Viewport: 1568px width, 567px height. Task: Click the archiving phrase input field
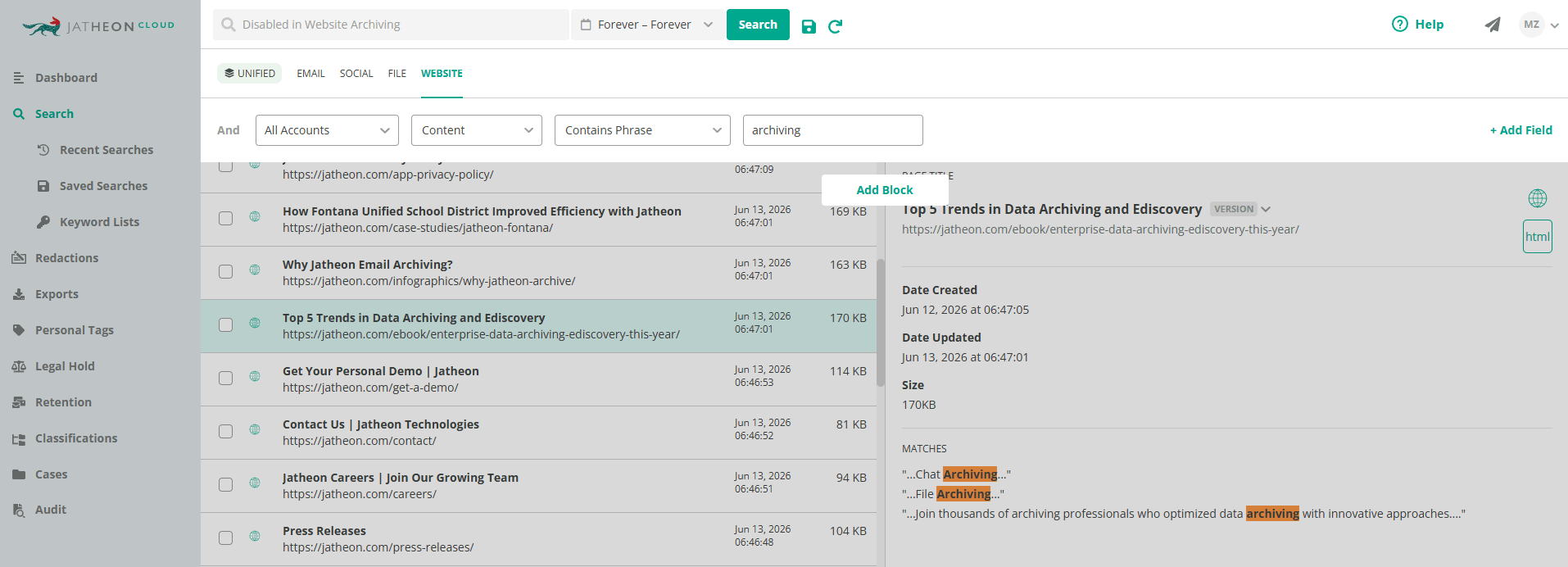click(832, 130)
